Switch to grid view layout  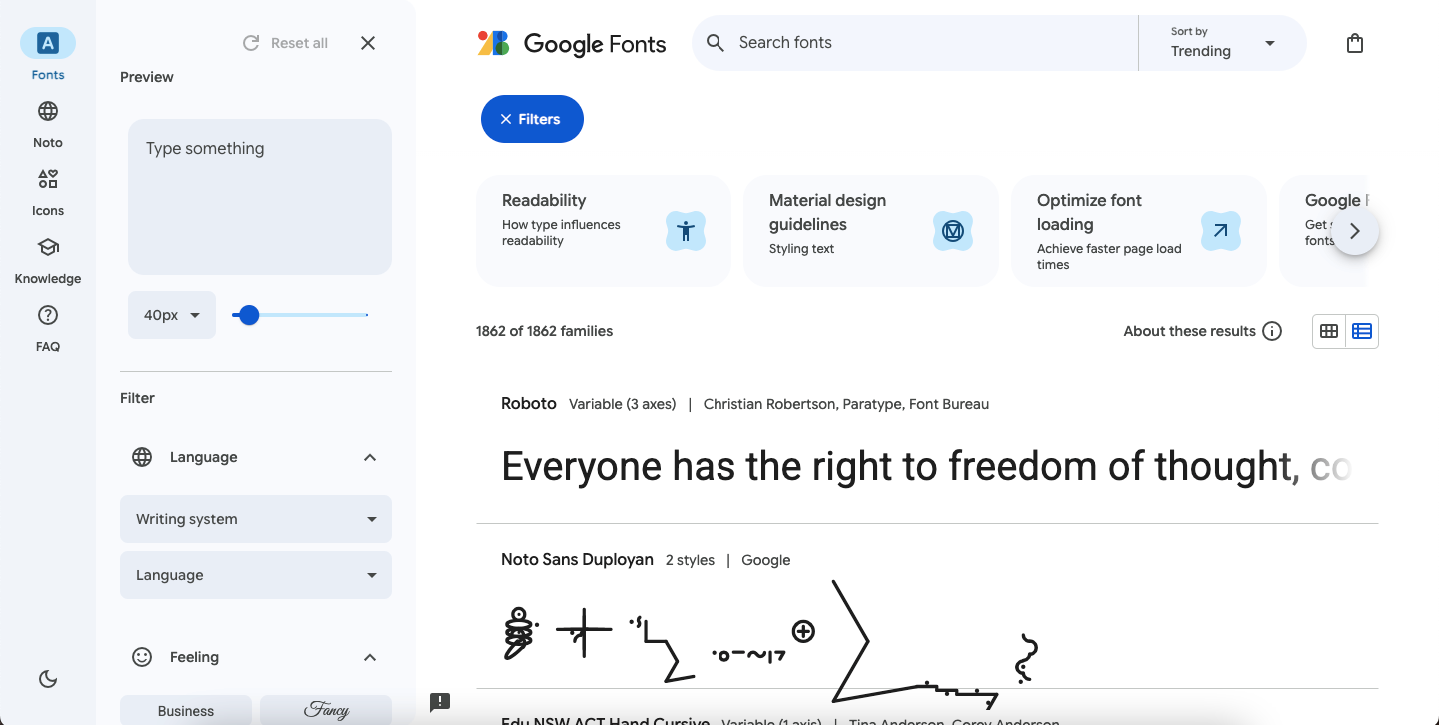[x=1329, y=331]
